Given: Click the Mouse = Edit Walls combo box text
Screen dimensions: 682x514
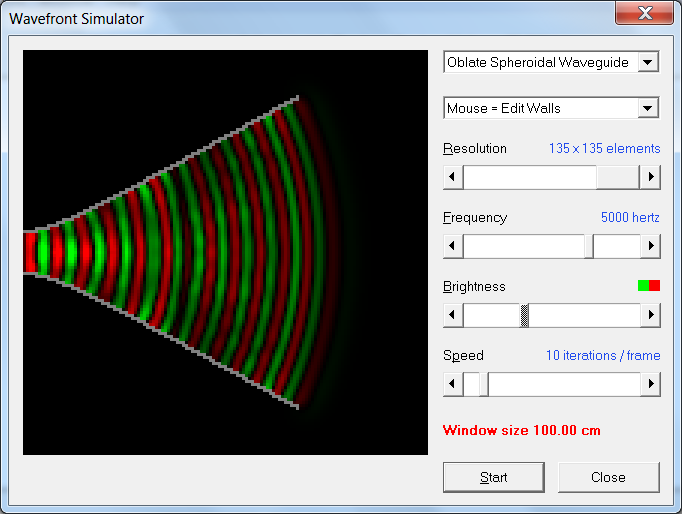Looking at the screenshot, I should [x=504, y=108].
